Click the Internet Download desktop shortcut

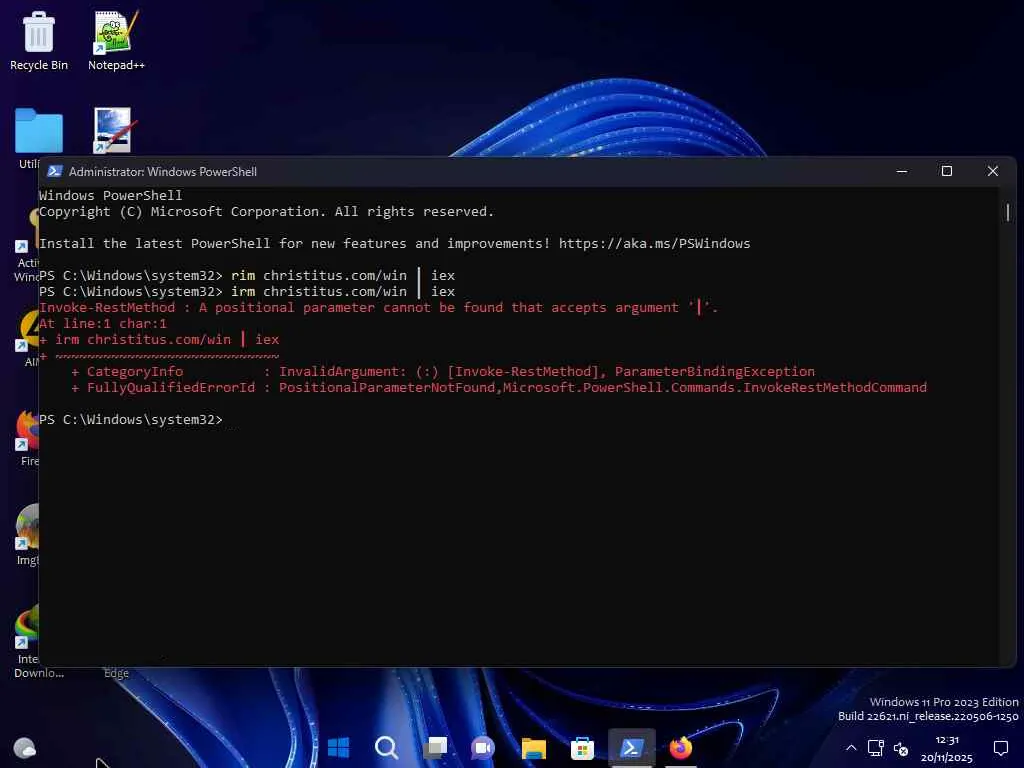(x=27, y=642)
